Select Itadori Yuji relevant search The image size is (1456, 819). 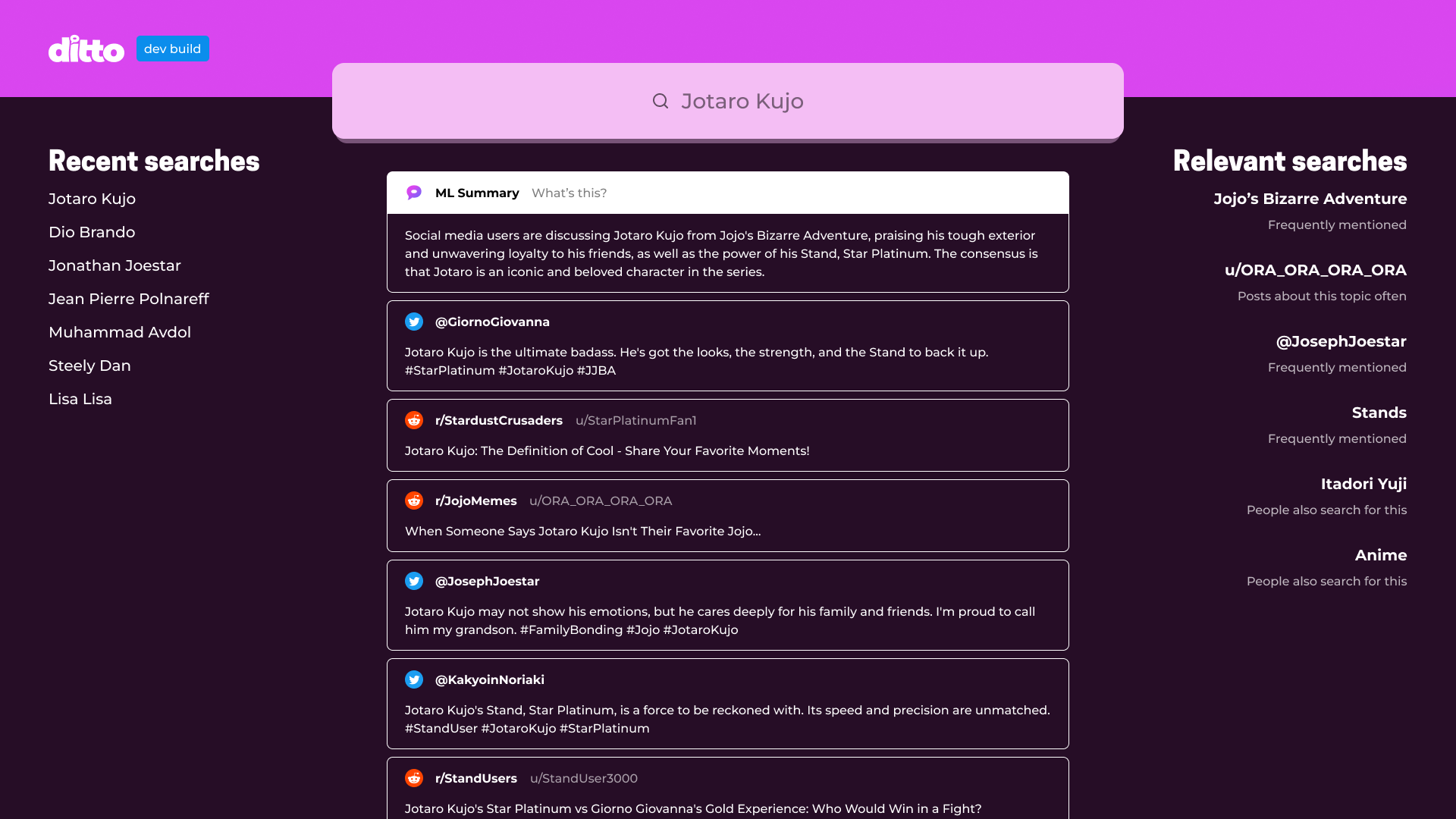coord(1363,484)
